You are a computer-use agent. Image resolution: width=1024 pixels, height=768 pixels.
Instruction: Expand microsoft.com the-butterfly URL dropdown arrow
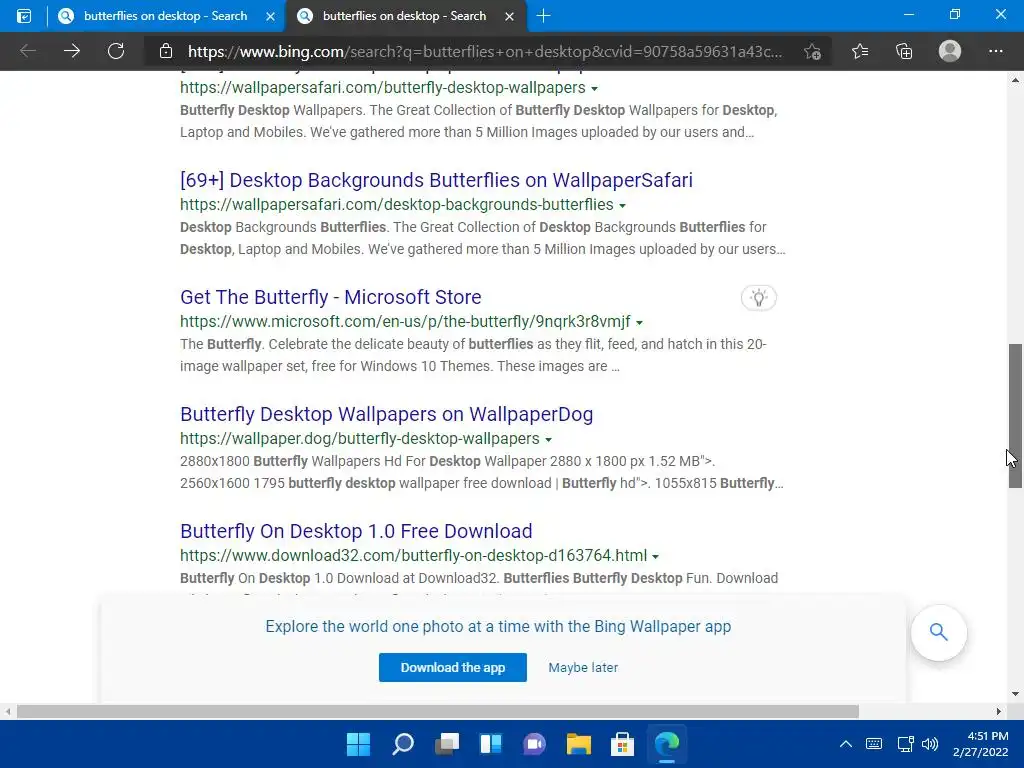[x=639, y=323]
